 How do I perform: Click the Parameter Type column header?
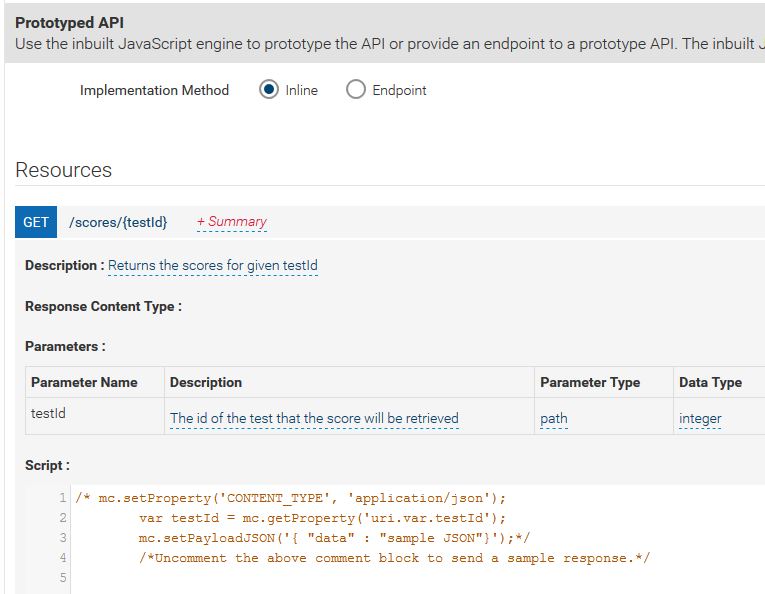604,382
